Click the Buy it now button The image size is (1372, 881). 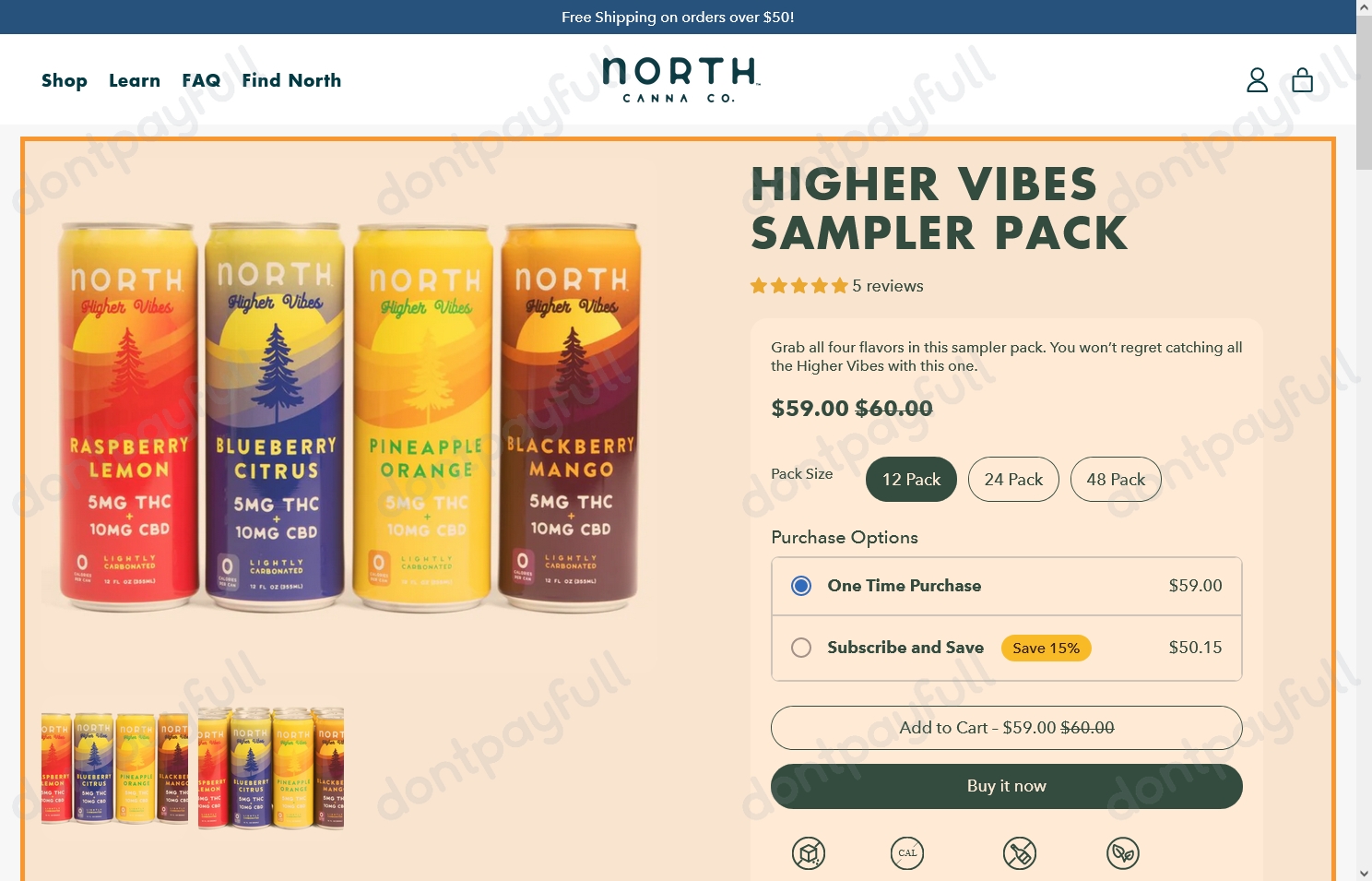(x=1007, y=786)
